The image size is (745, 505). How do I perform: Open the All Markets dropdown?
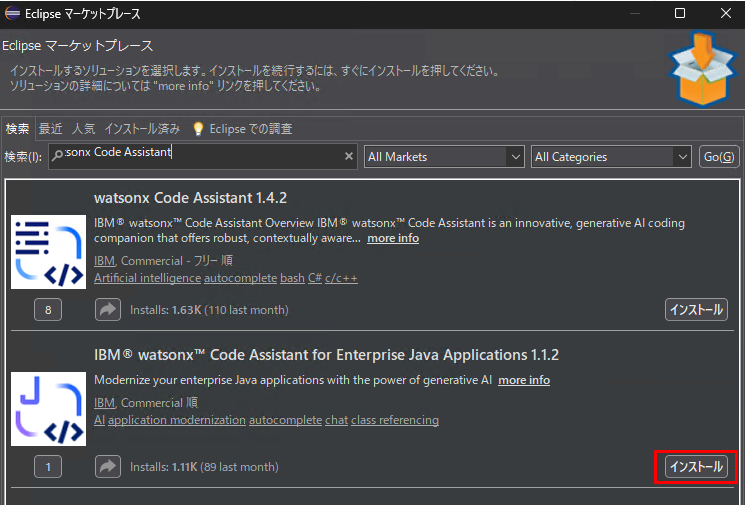(444, 157)
